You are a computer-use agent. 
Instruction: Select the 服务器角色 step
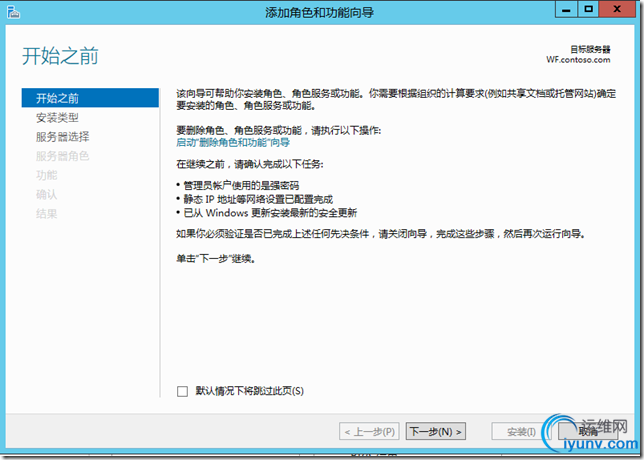click(x=62, y=156)
